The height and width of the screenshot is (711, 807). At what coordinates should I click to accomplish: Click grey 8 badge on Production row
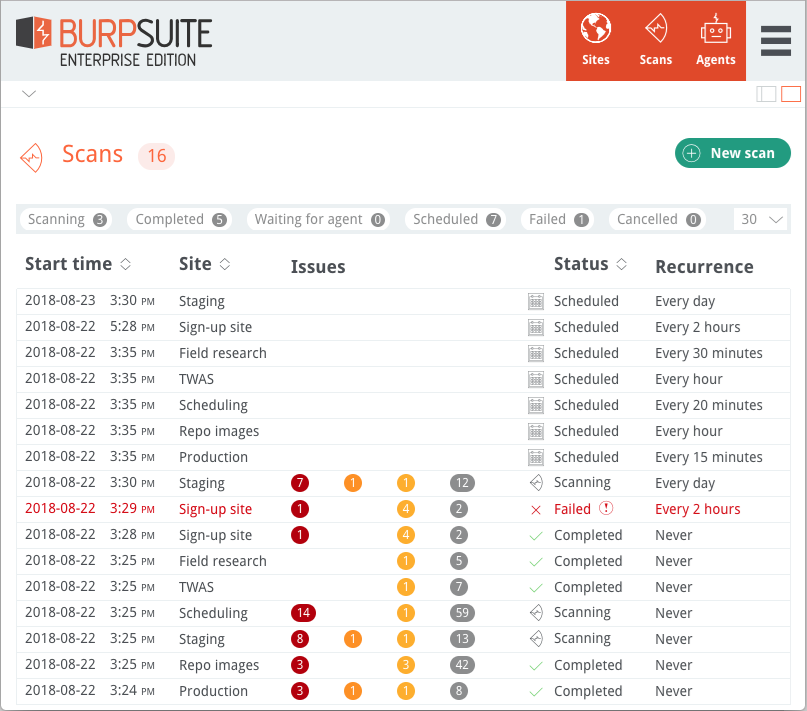coord(459,691)
